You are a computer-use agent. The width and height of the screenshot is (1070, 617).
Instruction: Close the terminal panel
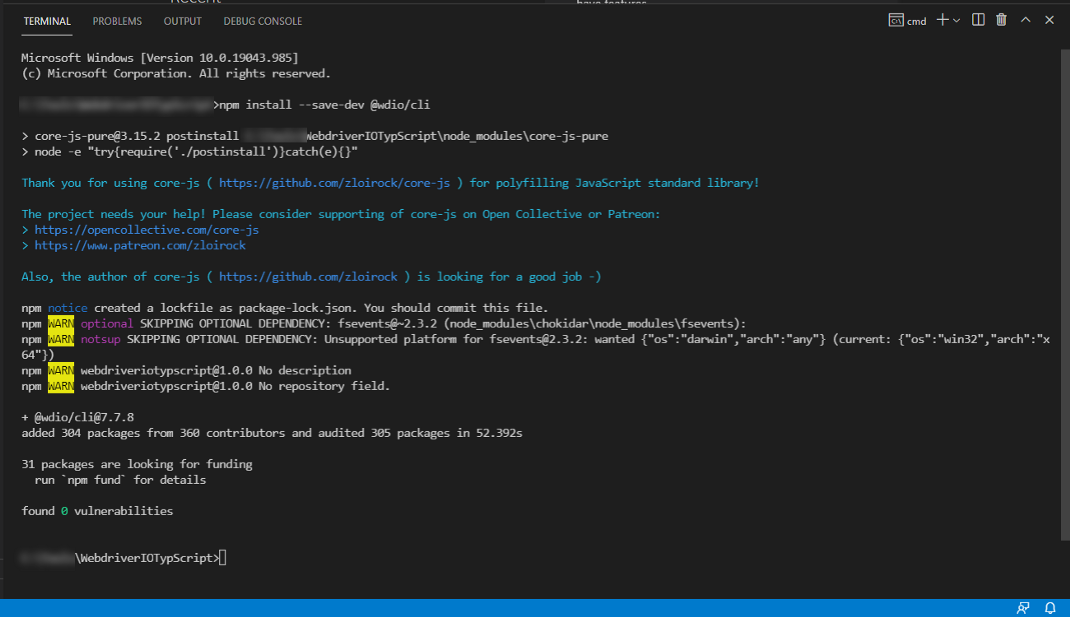(x=1049, y=20)
